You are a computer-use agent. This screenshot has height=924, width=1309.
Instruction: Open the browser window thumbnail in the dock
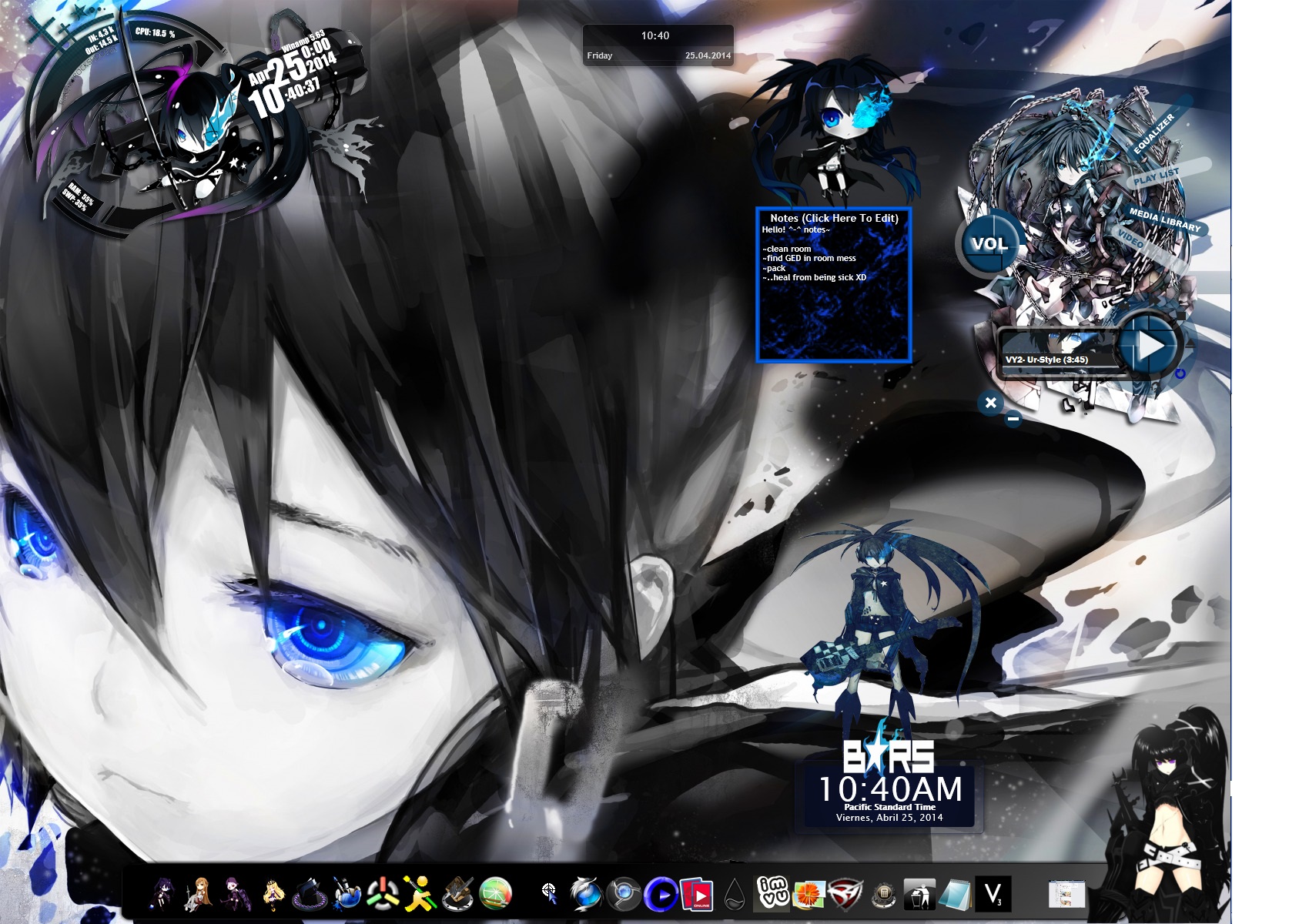(1067, 895)
